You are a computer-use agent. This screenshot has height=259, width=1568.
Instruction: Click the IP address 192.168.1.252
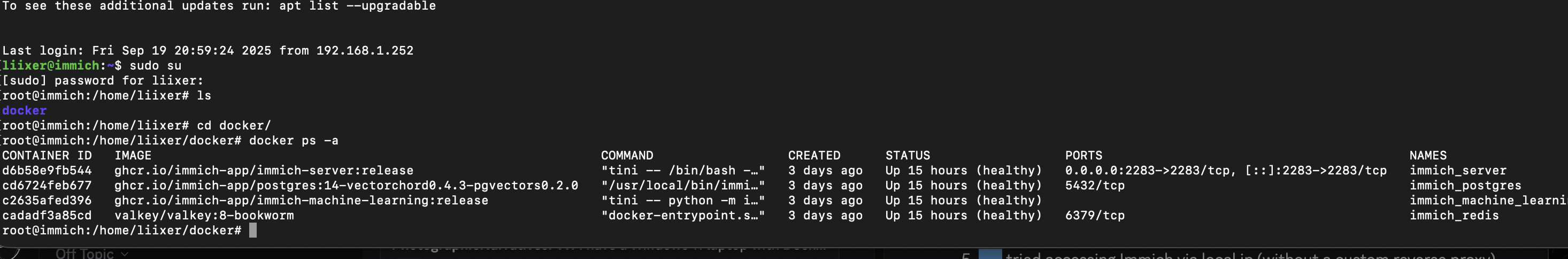tap(365, 51)
